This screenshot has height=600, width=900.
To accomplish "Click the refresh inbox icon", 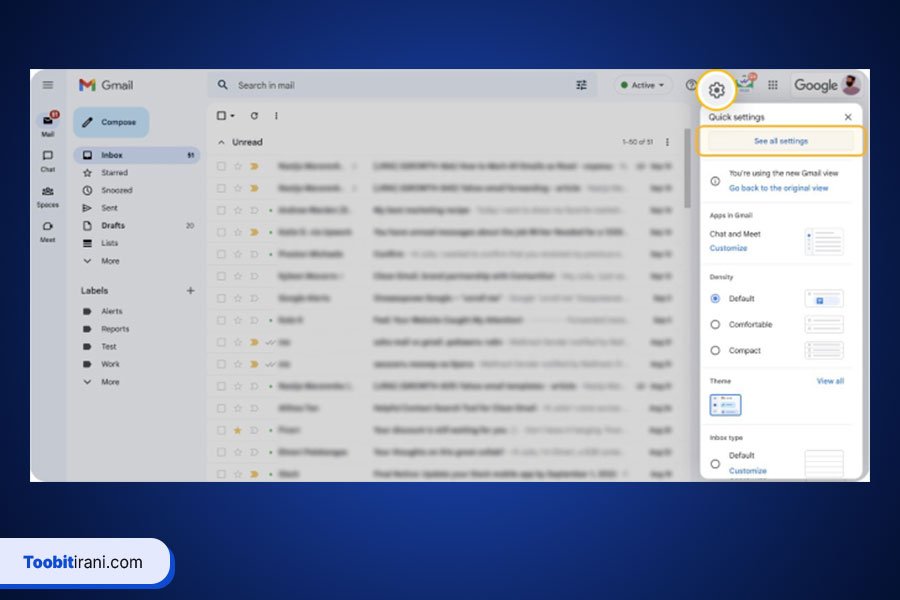I will tap(254, 116).
